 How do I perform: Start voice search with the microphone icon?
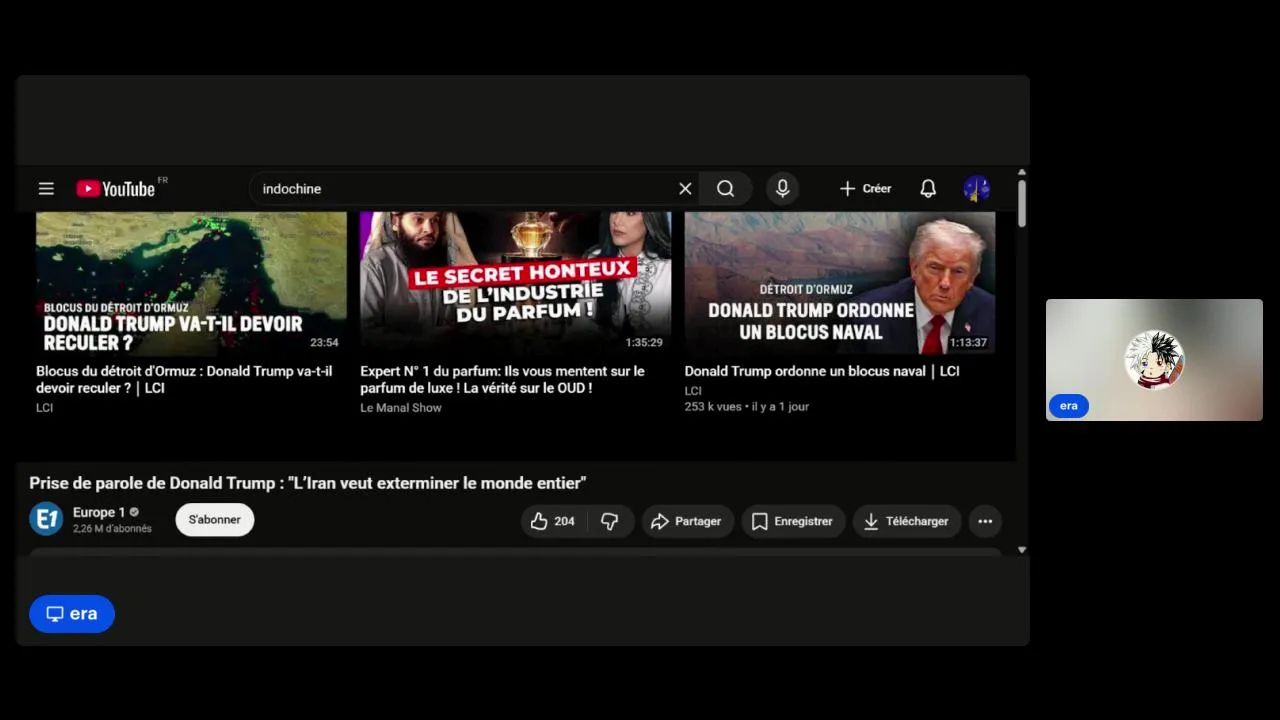click(782, 189)
